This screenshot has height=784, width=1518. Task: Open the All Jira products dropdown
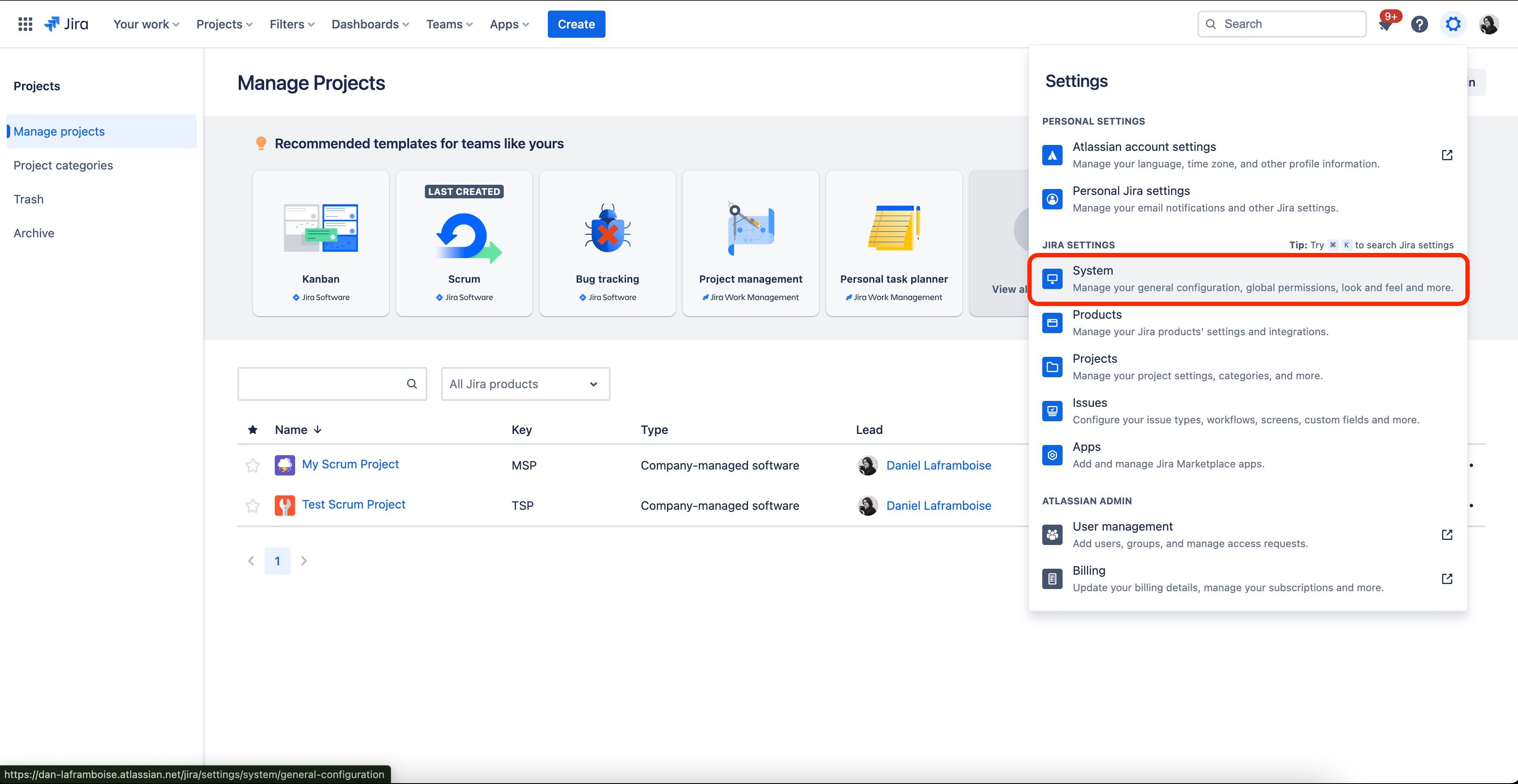(525, 384)
